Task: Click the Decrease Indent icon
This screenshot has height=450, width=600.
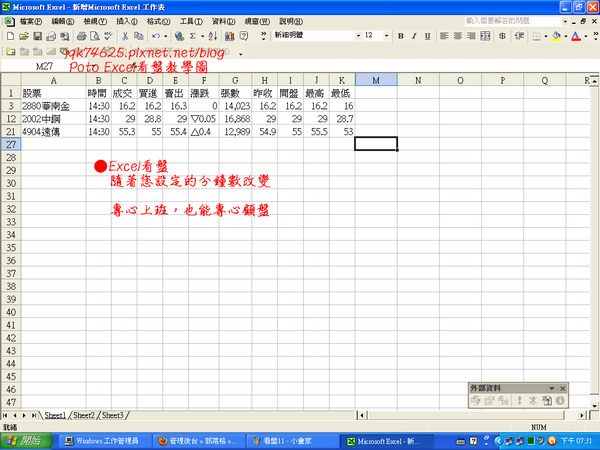Action: coord(519,36)
